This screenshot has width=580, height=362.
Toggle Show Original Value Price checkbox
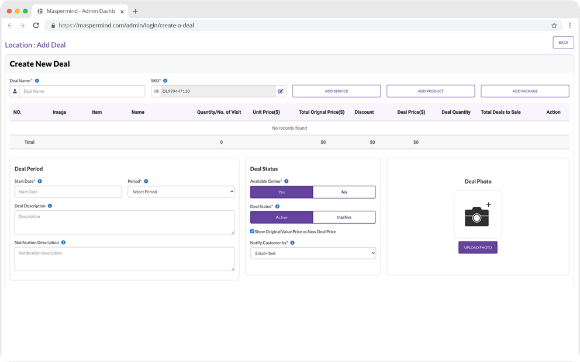pyautogui.click(x=252, y=231)
